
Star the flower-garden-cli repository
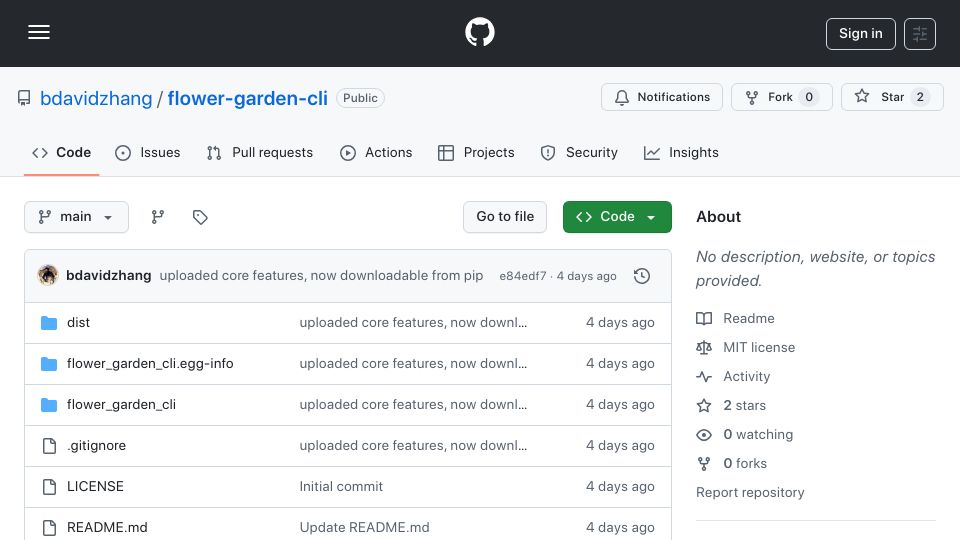tap(892, 97)
